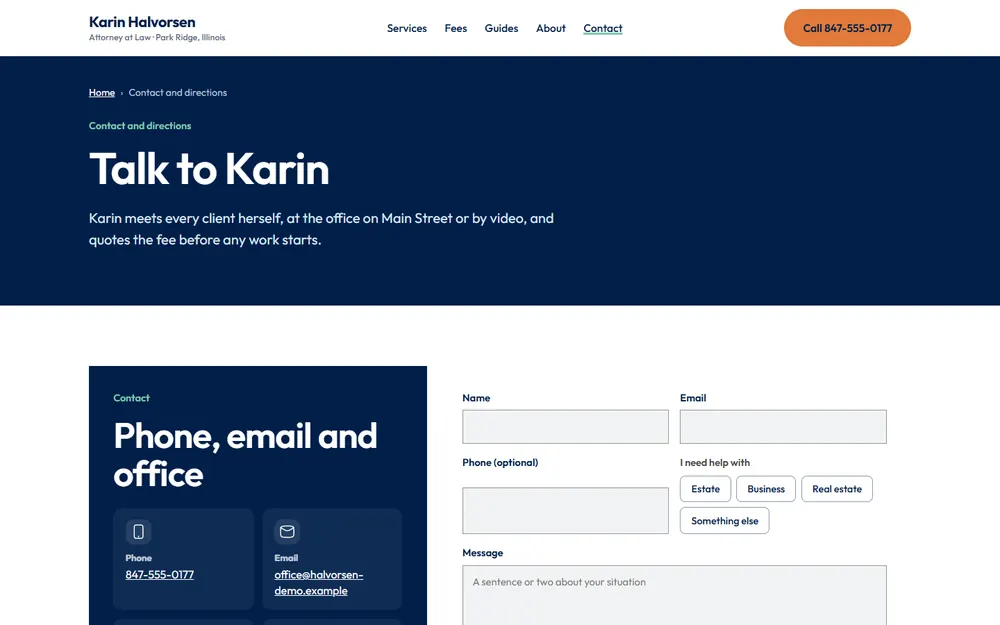
Task: Click the 'Contact and directions' breadcrumb text
Action: 178,92
